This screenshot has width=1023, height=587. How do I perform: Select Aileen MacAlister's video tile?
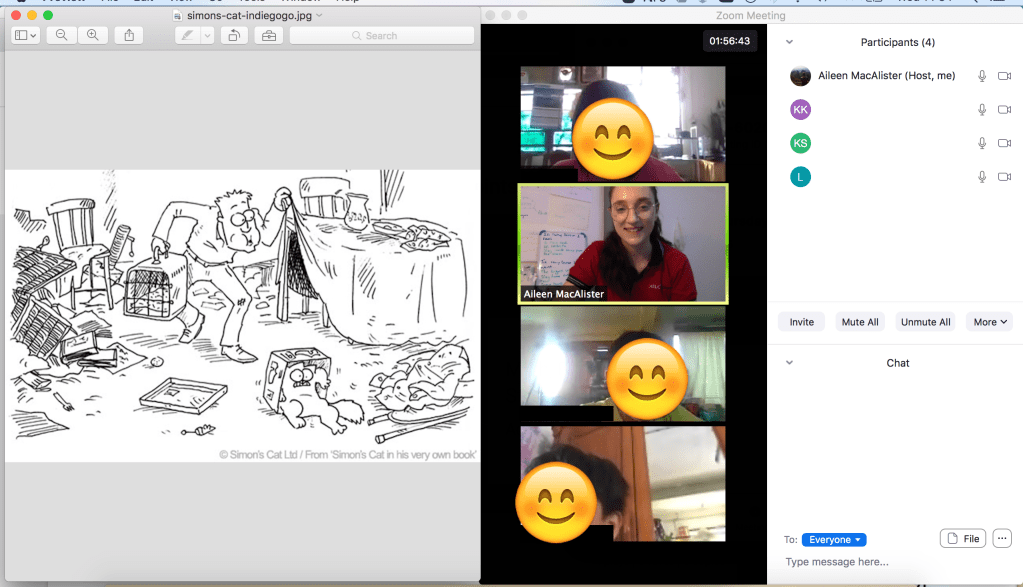(623, 243)
